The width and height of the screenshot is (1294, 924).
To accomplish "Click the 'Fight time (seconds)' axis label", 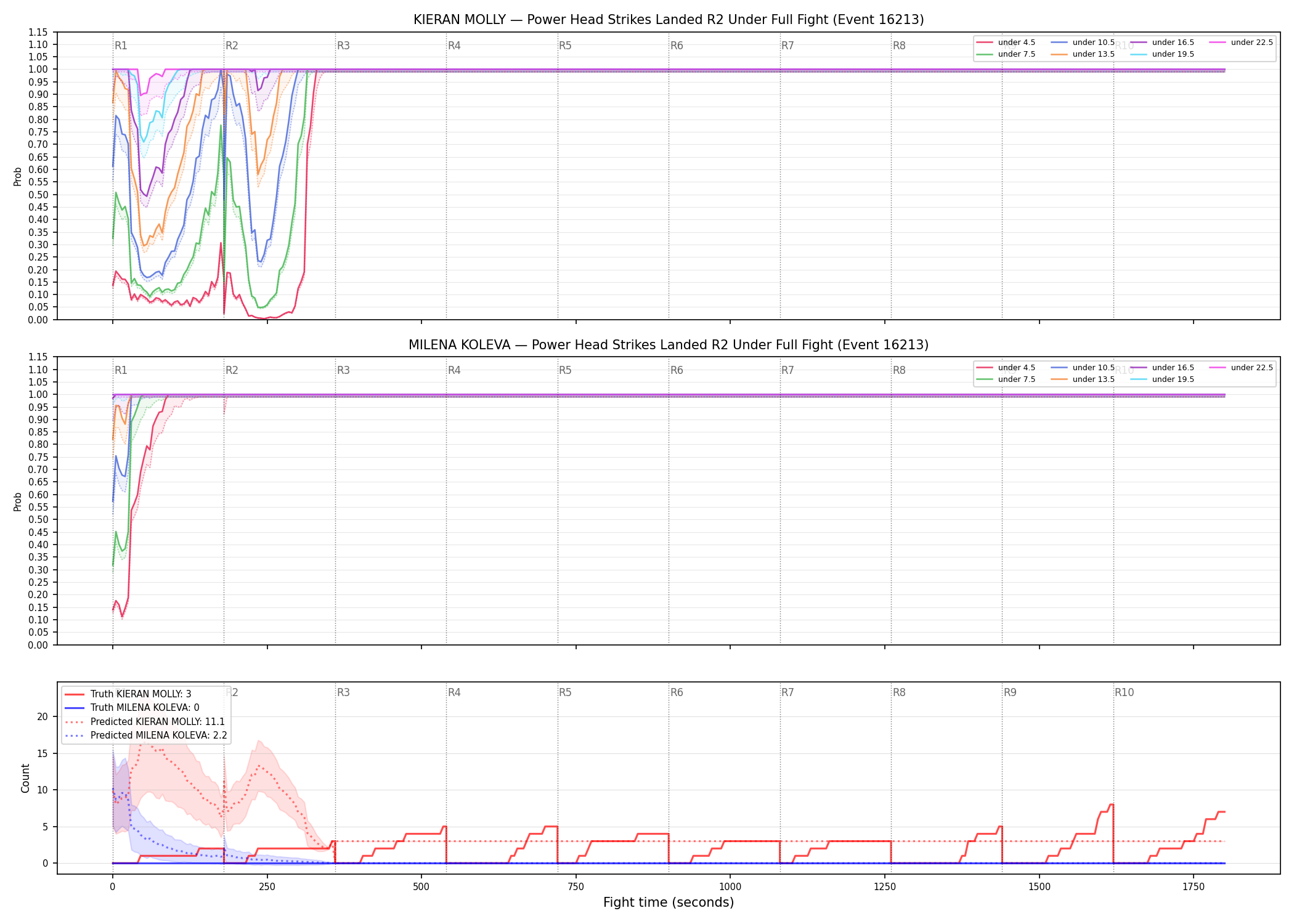I will pyautogui.click(x=669, y=902).
